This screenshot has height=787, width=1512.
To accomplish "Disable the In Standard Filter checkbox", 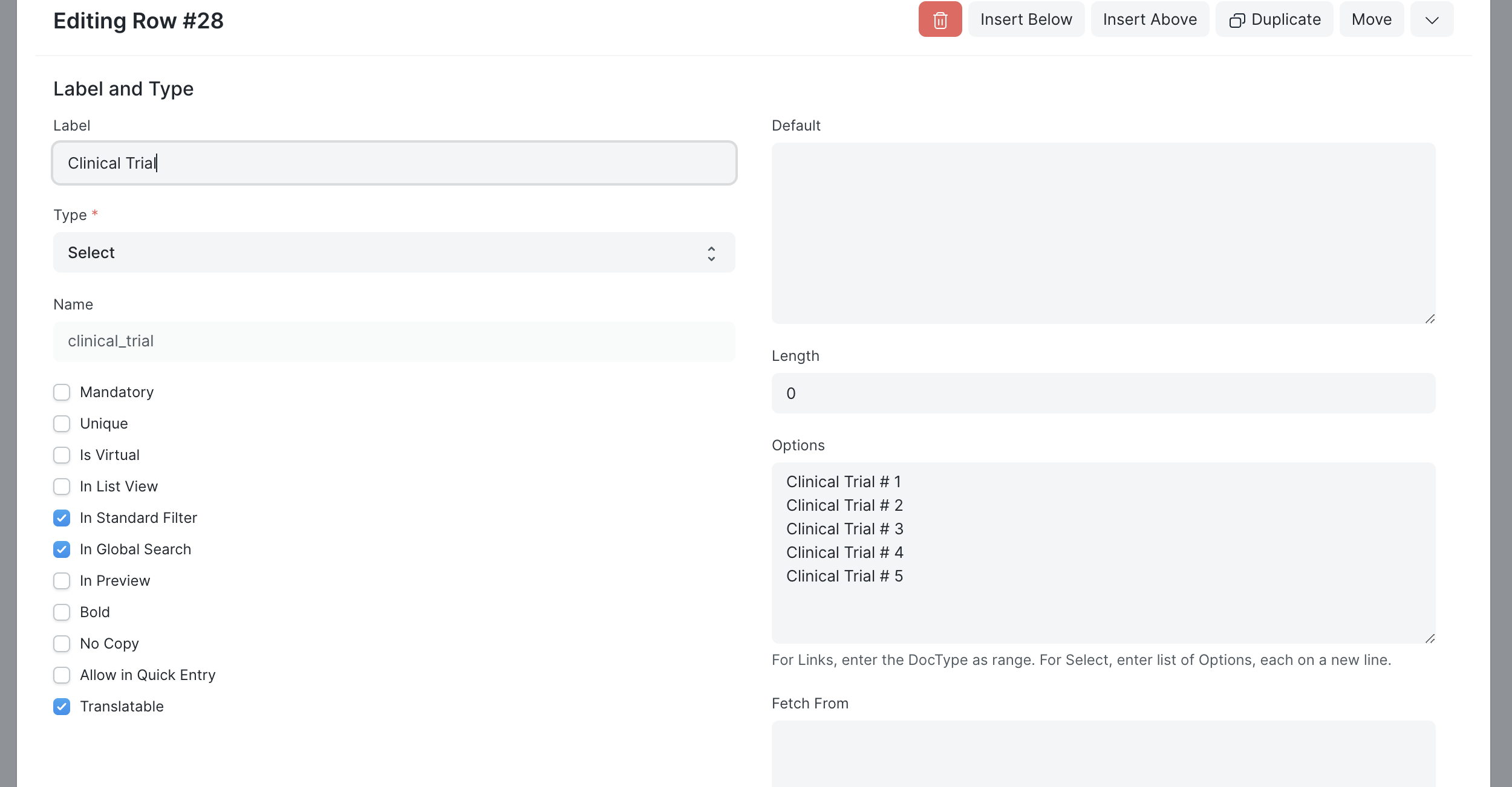I will [61, 518].
